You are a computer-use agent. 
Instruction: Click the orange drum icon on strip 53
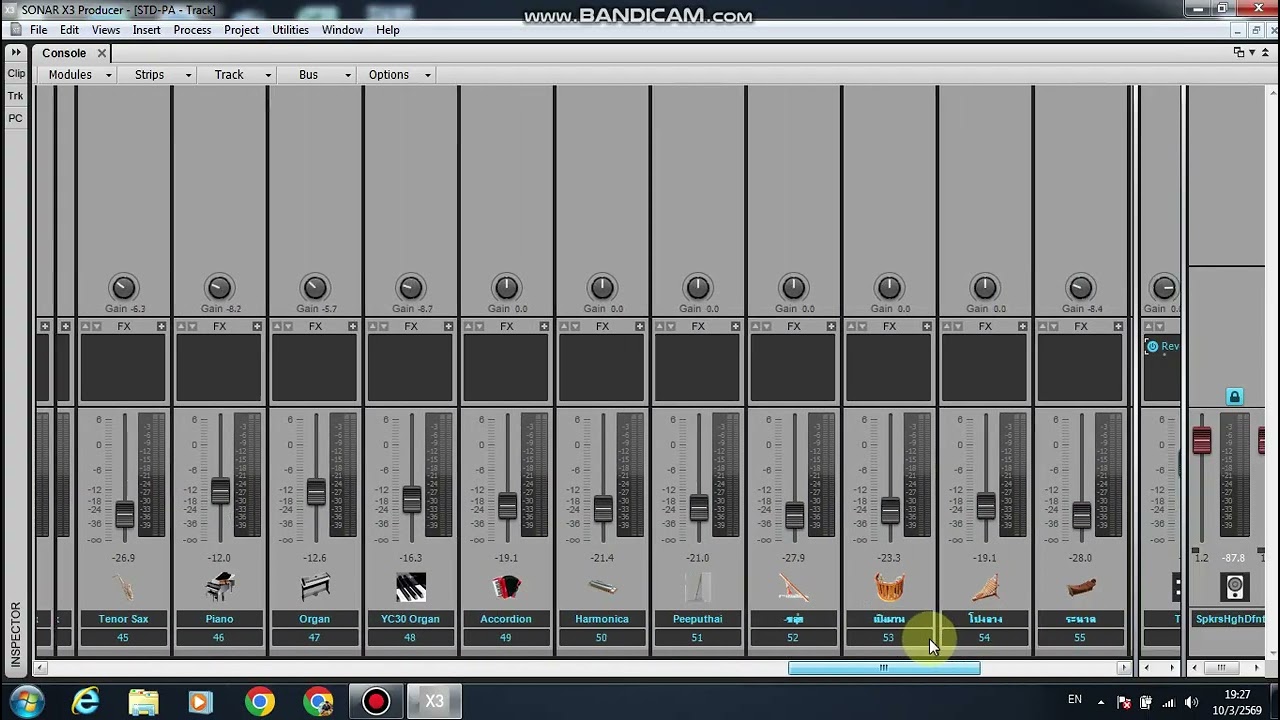click(889, 587)
